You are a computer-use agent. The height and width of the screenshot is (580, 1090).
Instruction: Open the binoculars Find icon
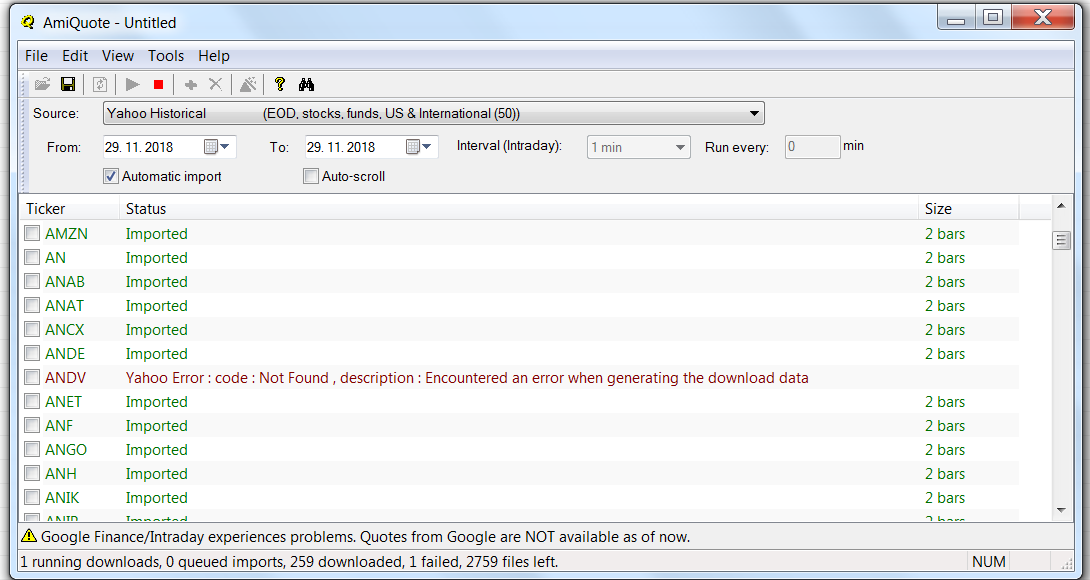pos(306,85)
